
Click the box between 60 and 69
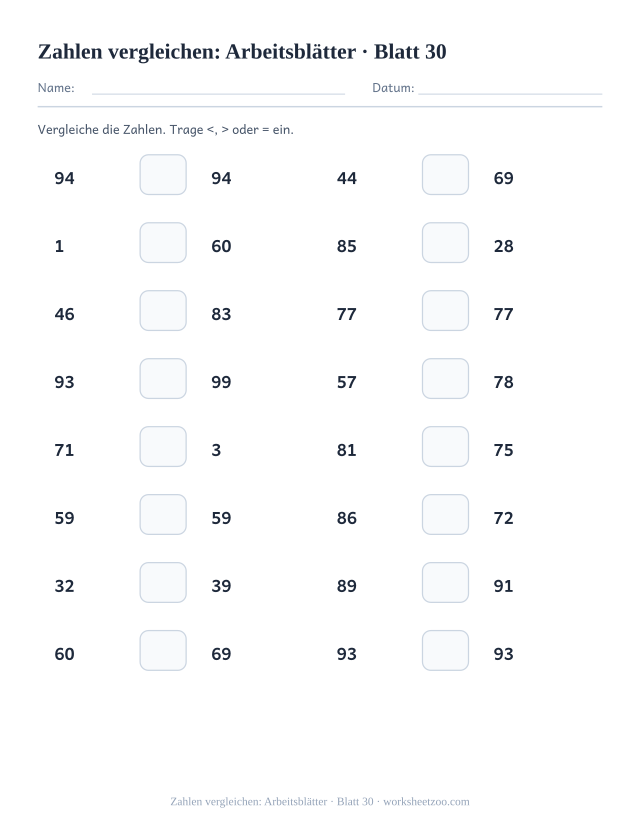click(x=163, y=650)
